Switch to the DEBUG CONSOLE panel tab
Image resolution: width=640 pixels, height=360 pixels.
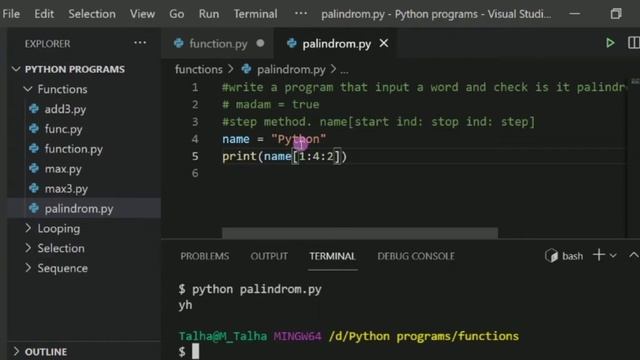[x=416, y=256]
